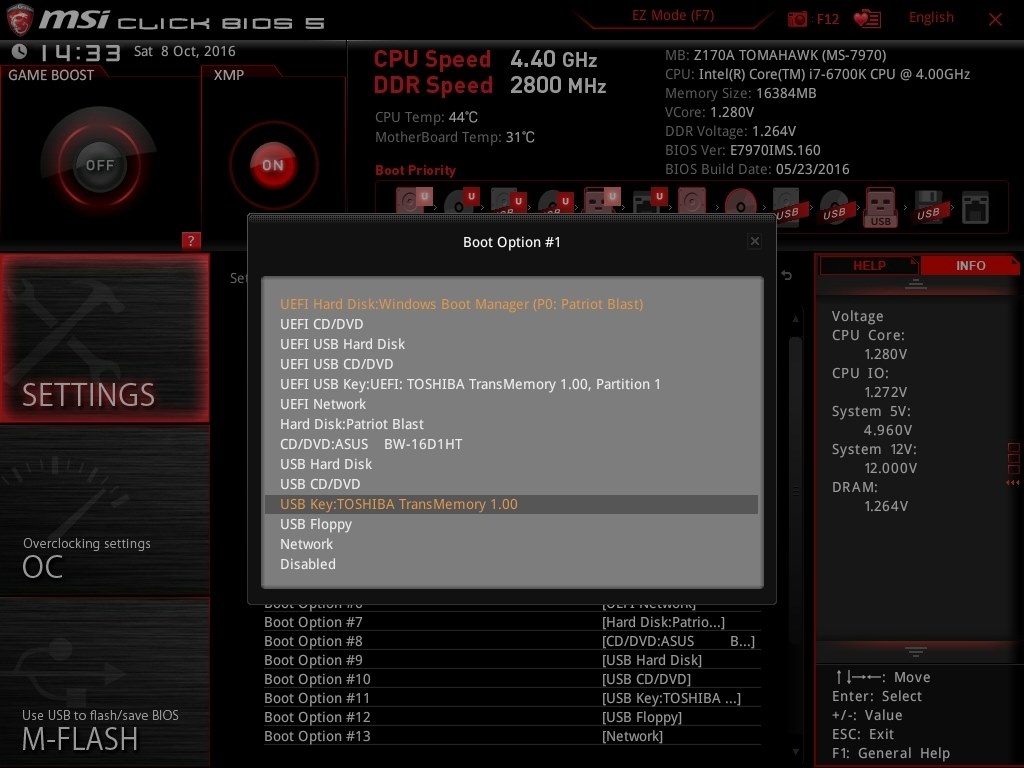Click the date Sat 8 Oct, 2016
This screenshot has height=768, width=1024.
[x=184, y=51]
